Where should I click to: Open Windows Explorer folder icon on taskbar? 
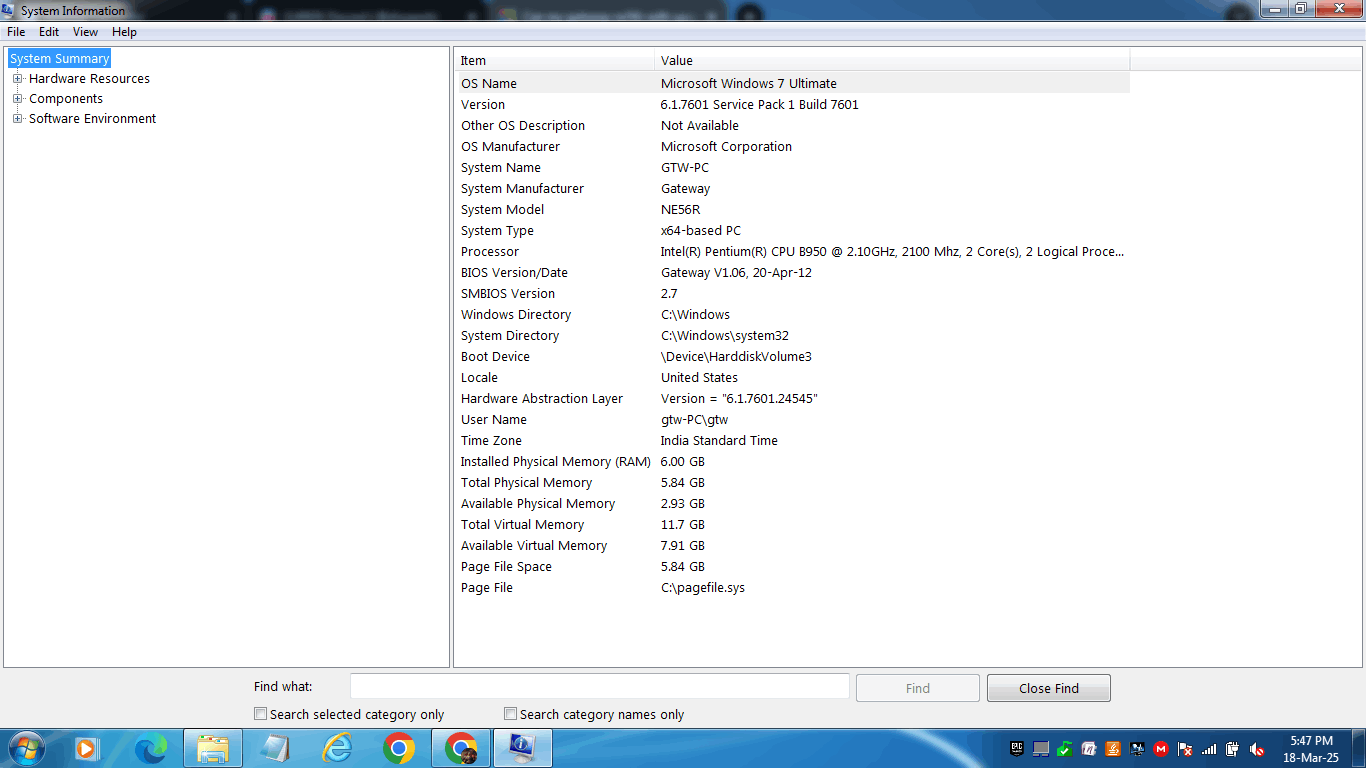tap(213, 748)
